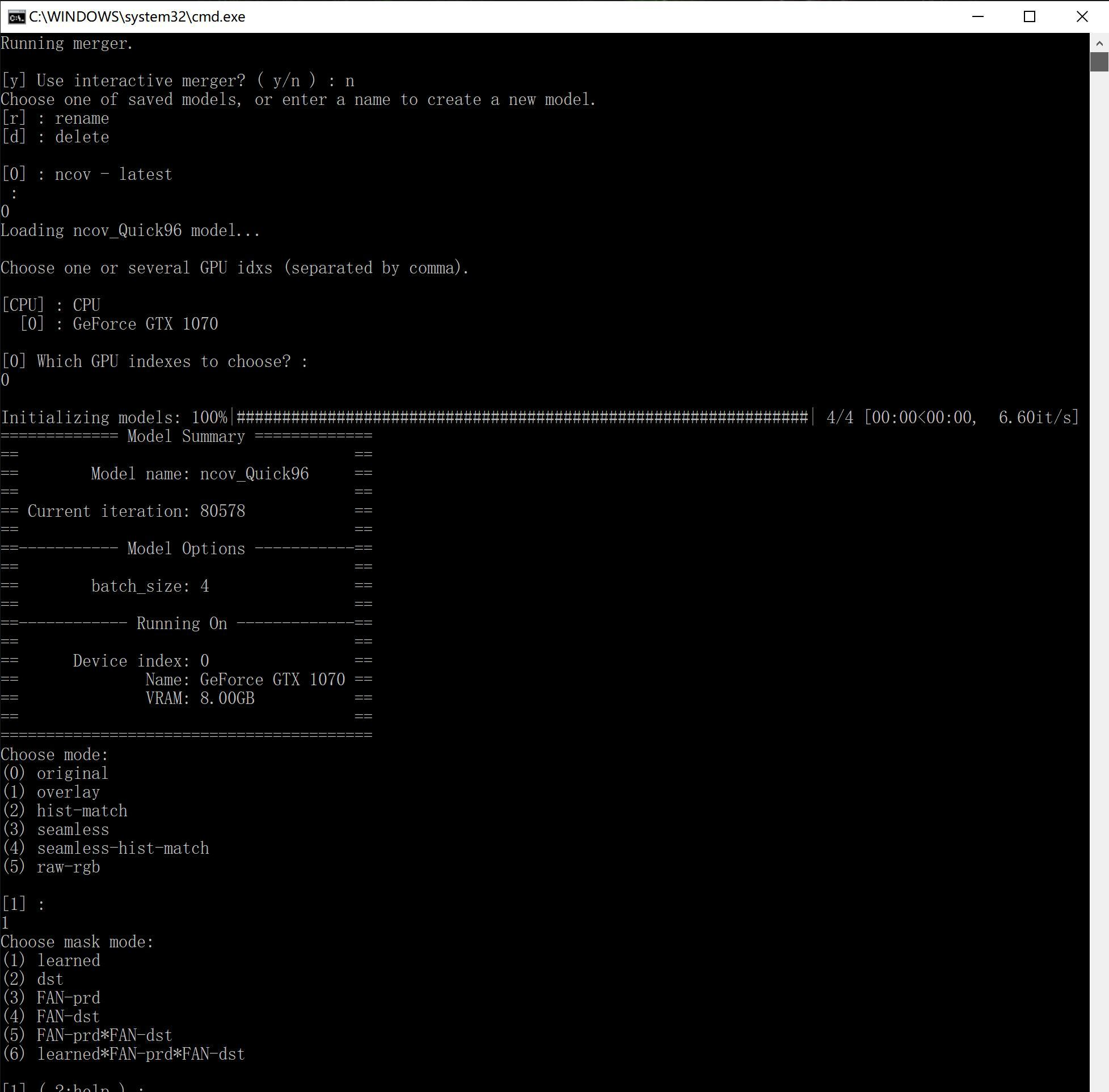Click the scrollbar up arrow
The width and height of the screenshot is (1109, 1092).
pos(1099,43)
